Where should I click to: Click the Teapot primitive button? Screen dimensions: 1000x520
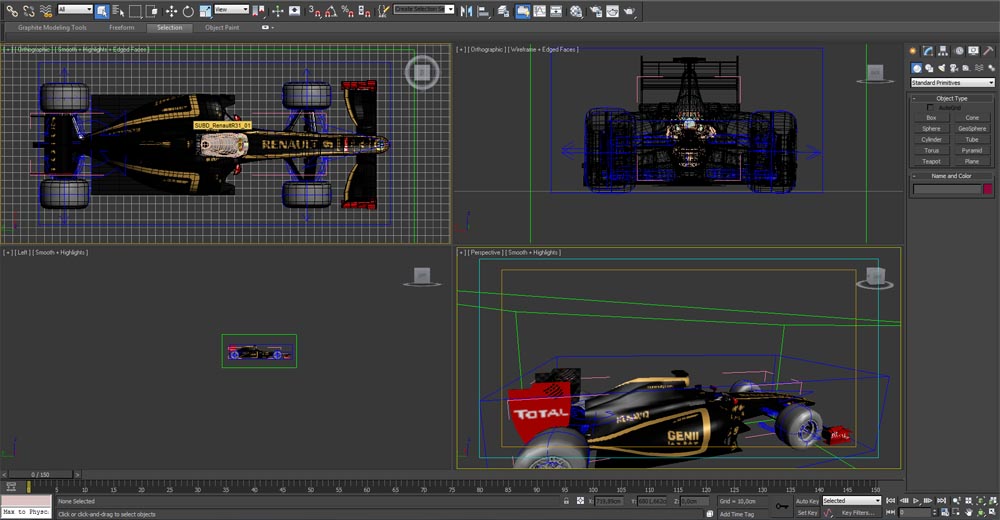[931, 161]
